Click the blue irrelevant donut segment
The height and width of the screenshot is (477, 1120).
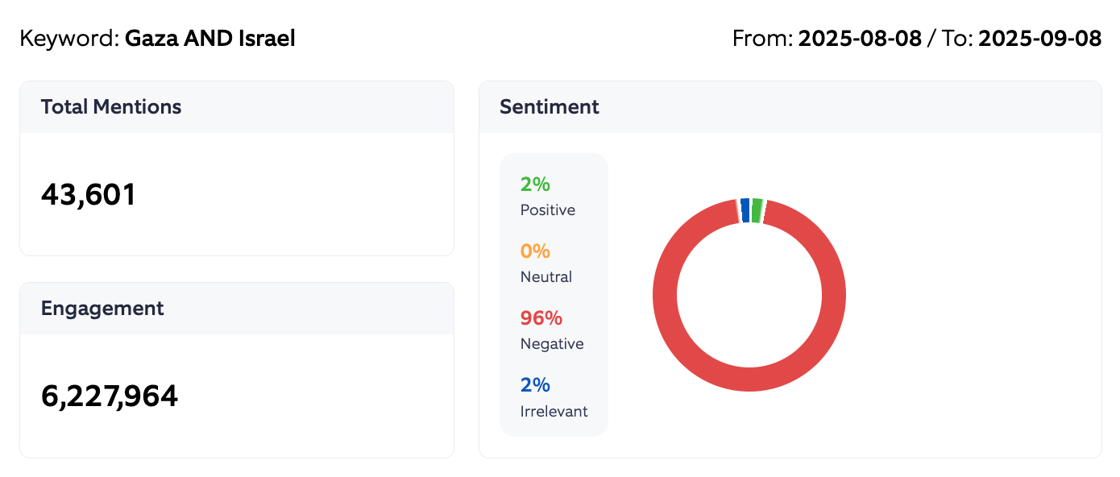[x=745, y=209]
